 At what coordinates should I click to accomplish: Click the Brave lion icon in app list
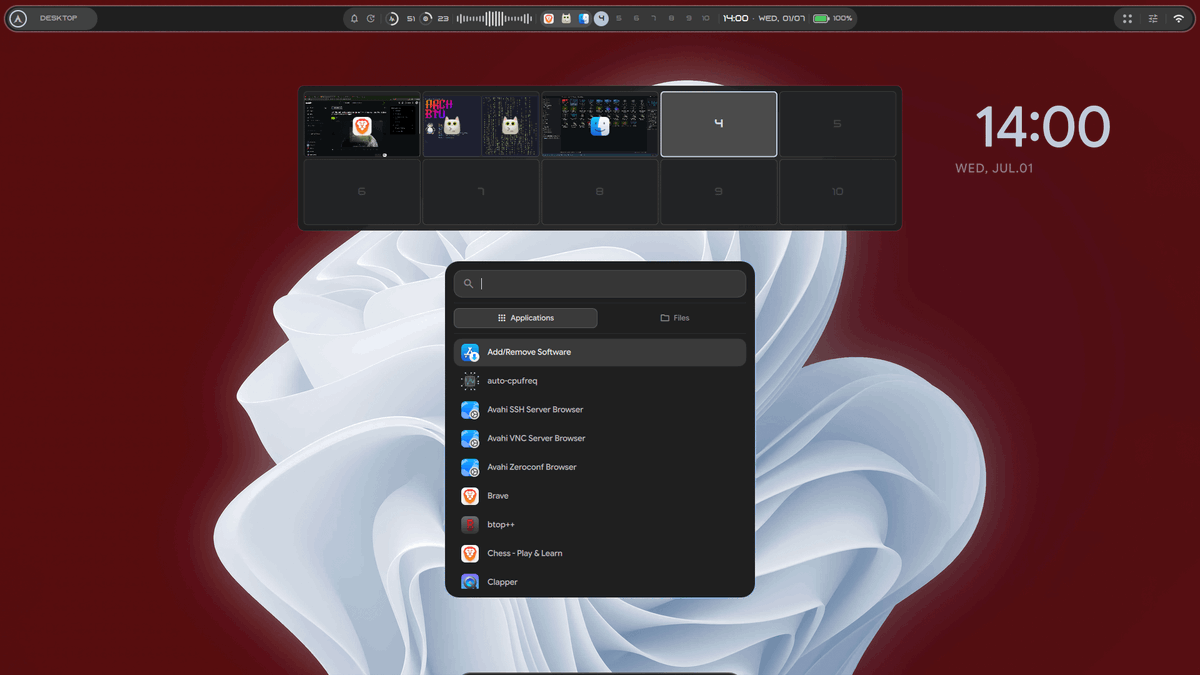pyautogui.click(x=470, y=496)
